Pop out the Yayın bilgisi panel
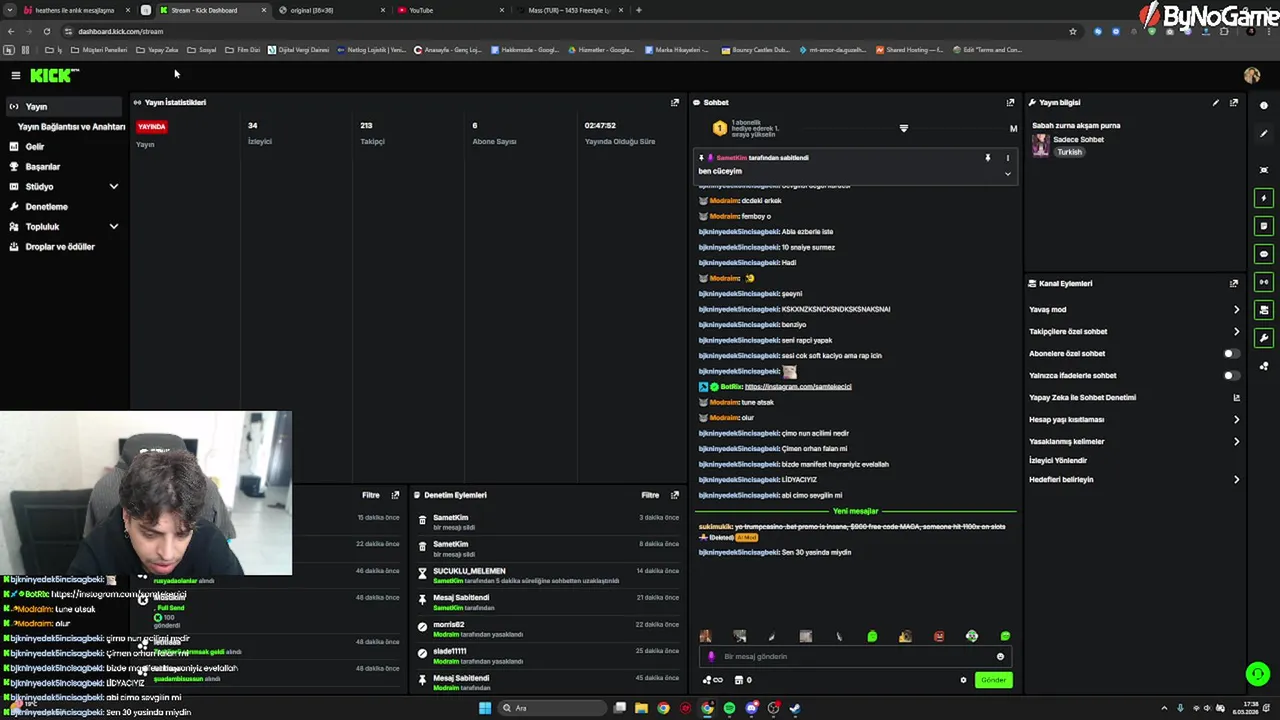Image resolution: width=1280 pixels, height=720 pixels. [1234, 102]
